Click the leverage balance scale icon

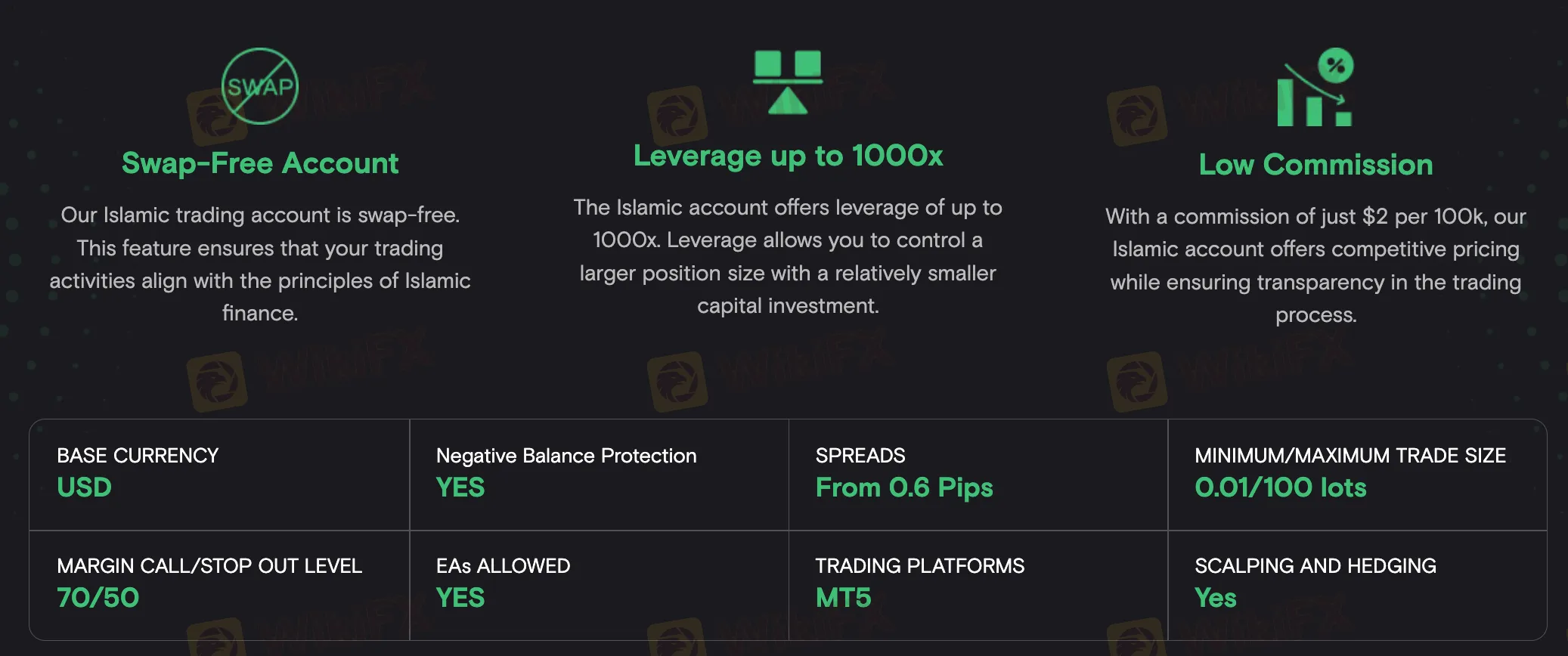(787, 82)
